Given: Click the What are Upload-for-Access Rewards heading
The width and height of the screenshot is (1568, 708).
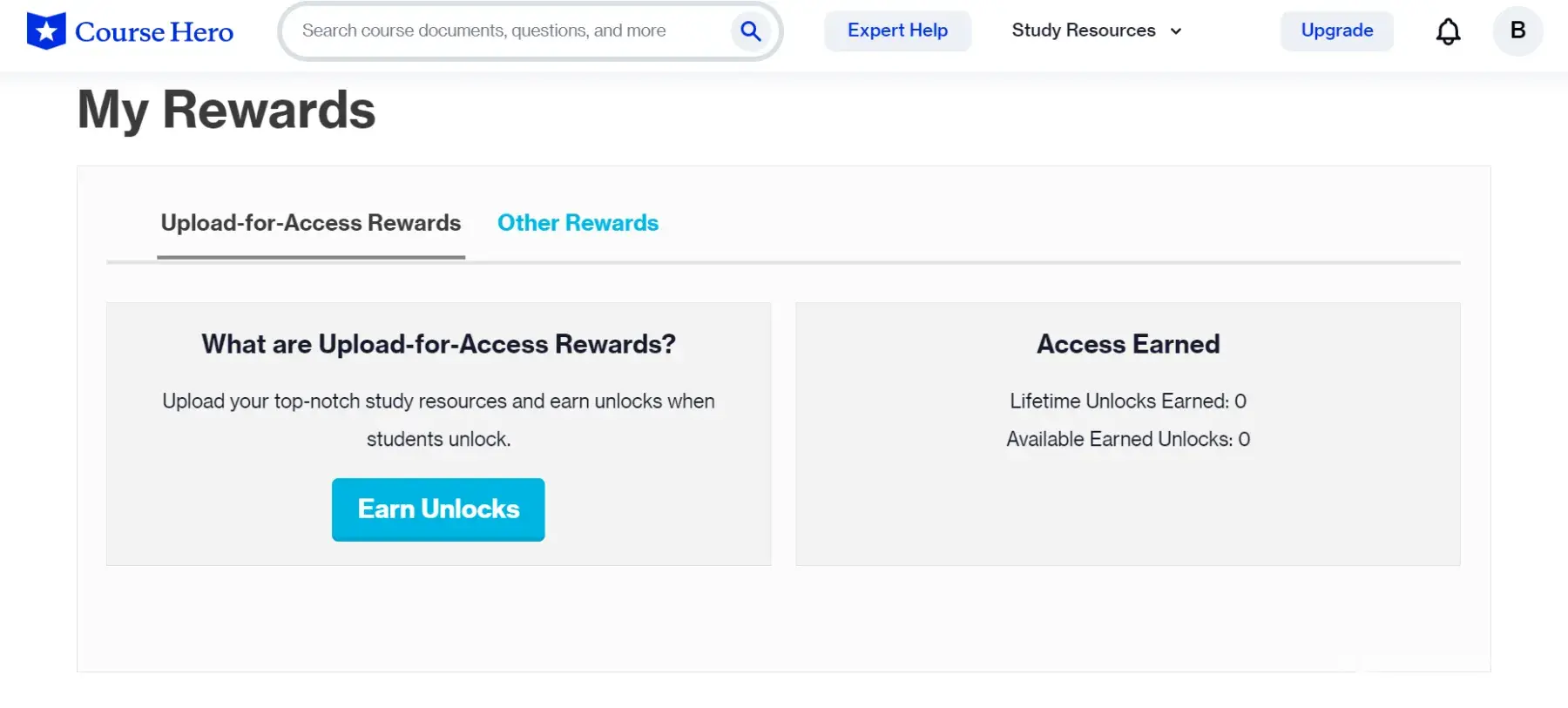Looking at the screenshot, I should pos(438,344).
